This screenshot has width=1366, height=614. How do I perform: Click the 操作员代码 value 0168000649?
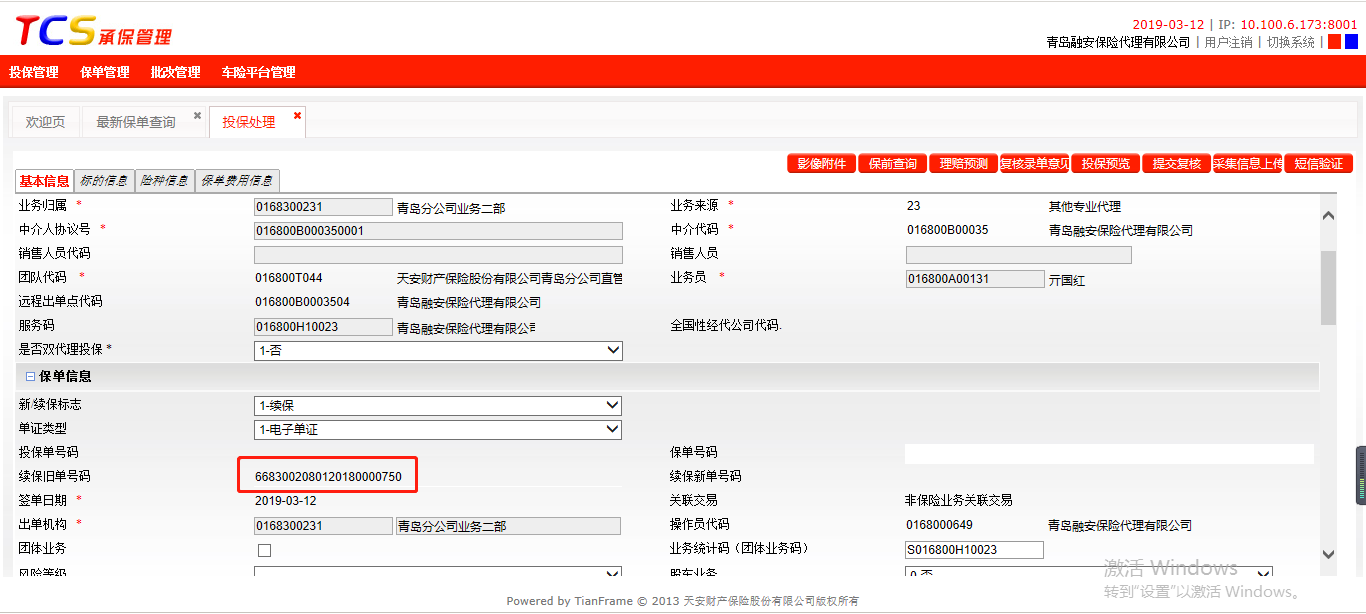[940, 525]
